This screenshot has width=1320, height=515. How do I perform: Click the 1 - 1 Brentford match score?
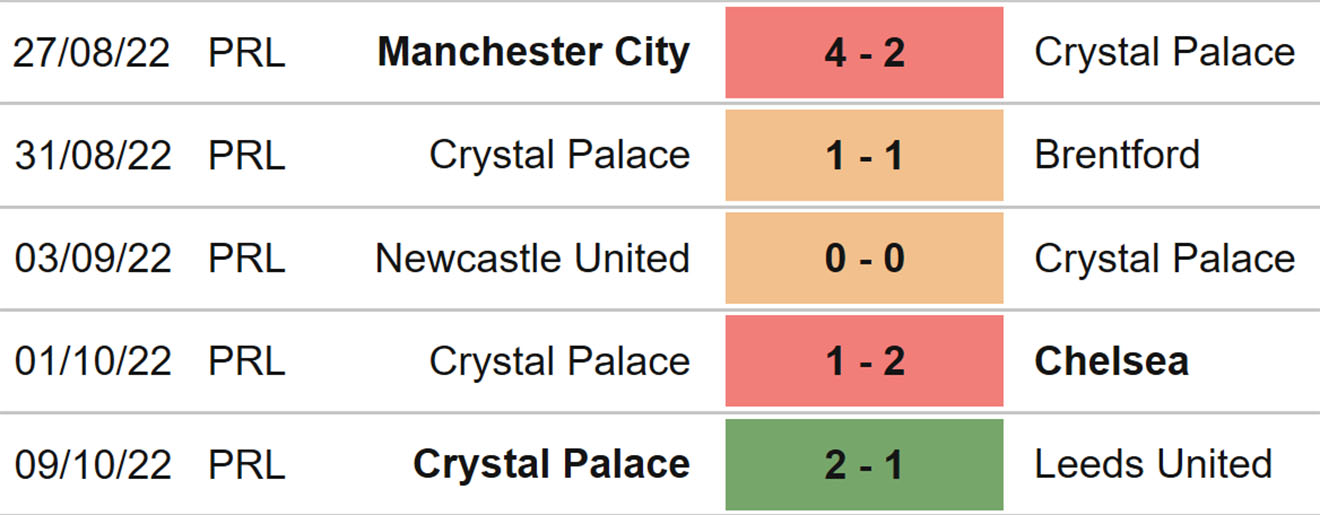(864, 156)
